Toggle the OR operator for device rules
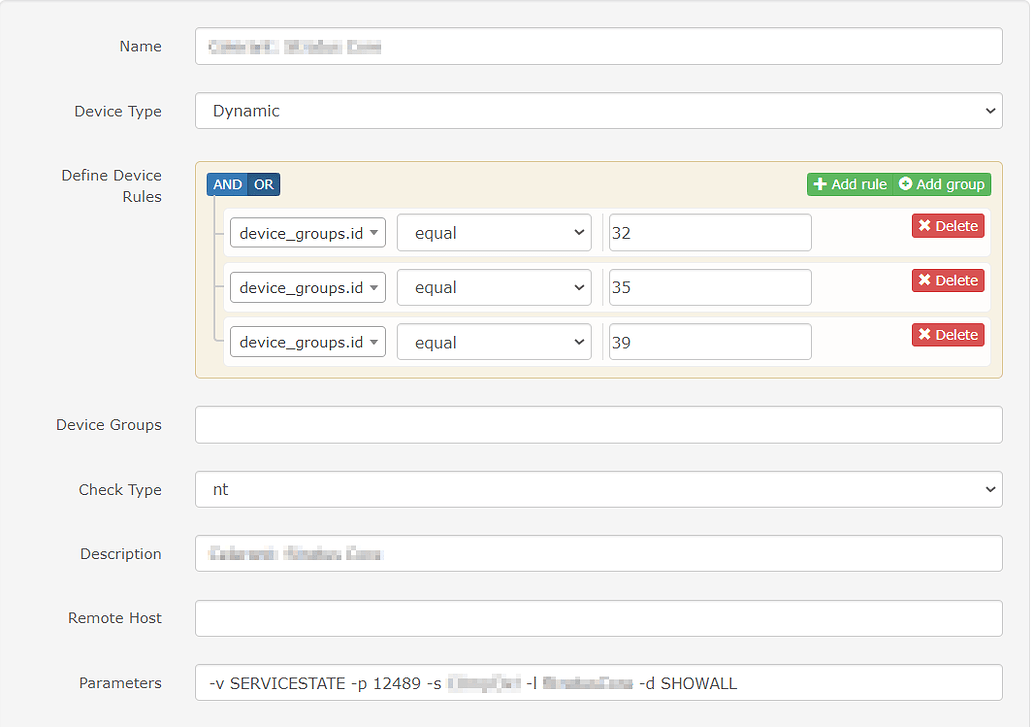The height and width of the screenshot is (727, 1035). [x=264, y=184]
